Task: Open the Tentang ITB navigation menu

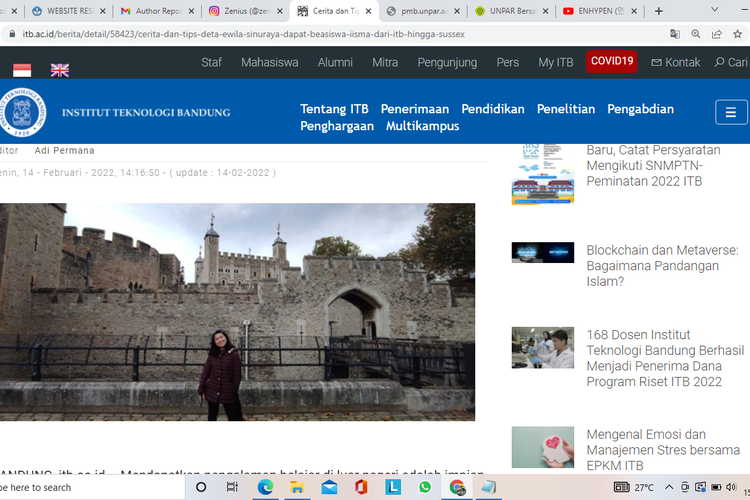Action: pyautogui.click(x=334, y=109)
